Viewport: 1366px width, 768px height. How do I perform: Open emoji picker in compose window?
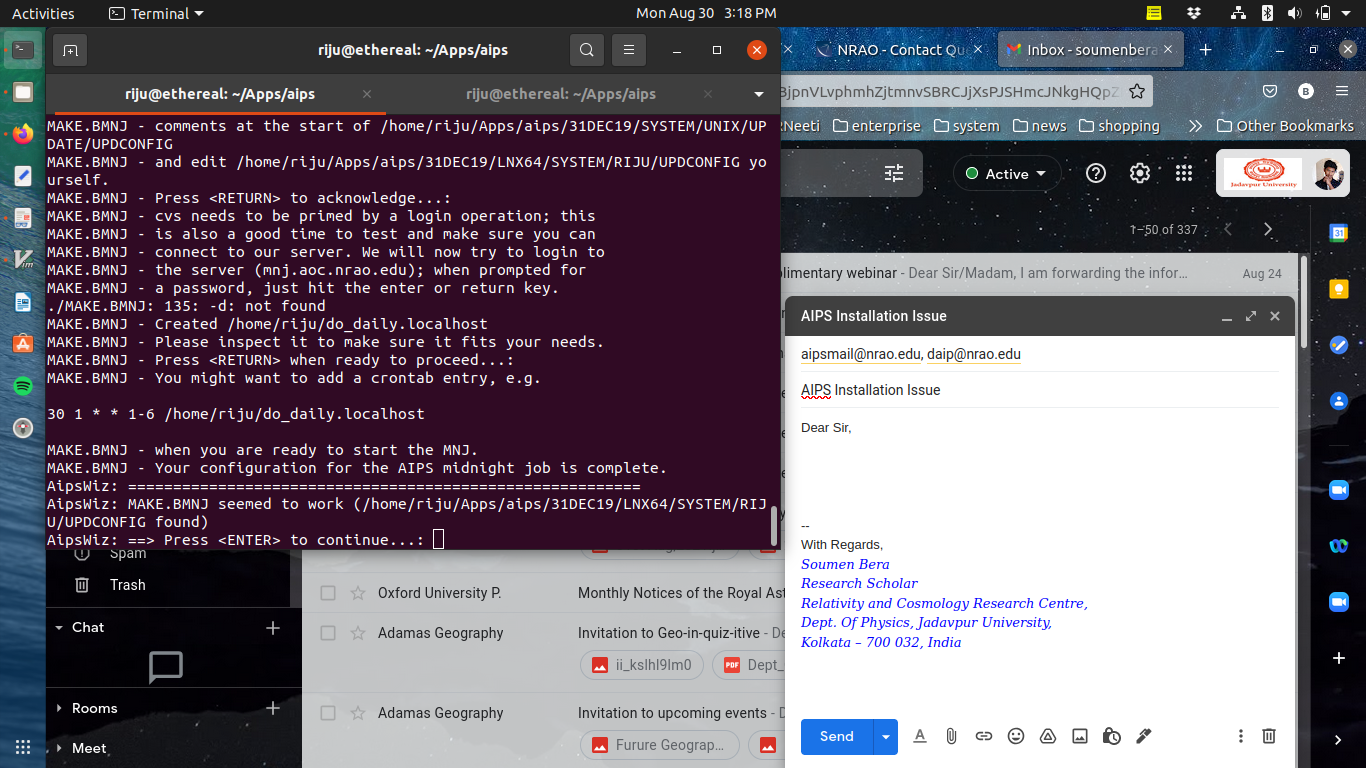[x=1016, y=736]
